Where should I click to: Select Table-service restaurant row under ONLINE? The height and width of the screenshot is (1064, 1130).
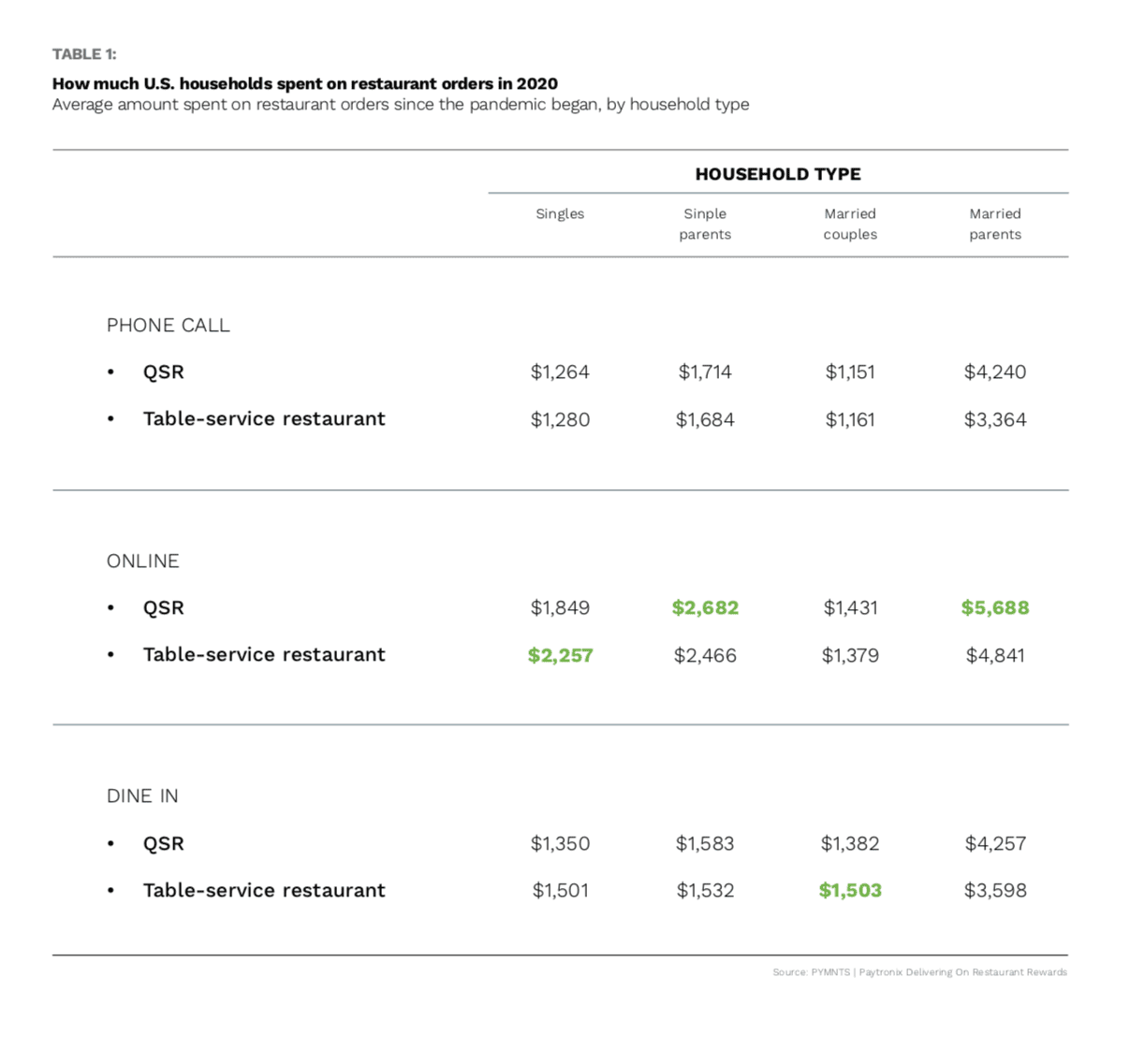coord(264,655)
